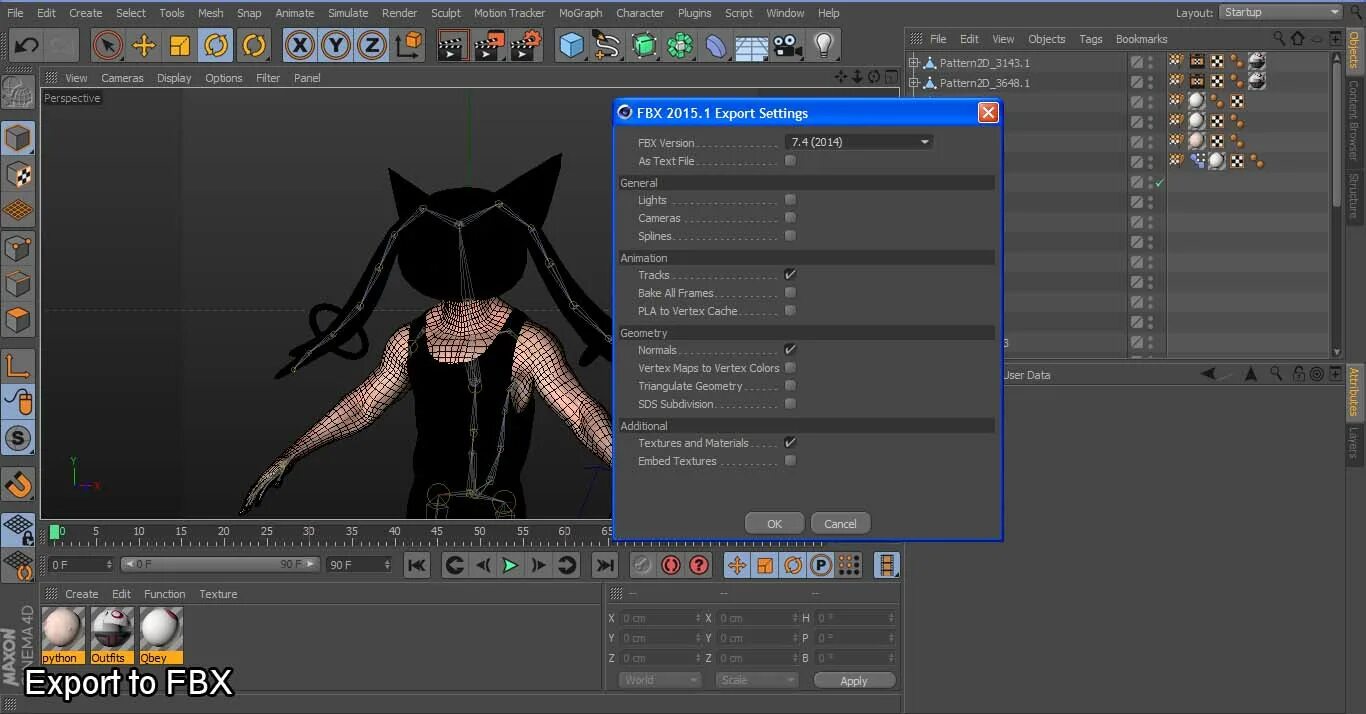Click the light bulb Light object icon
This screenshot has width=1366, height=714.
(x=823, y=45)
